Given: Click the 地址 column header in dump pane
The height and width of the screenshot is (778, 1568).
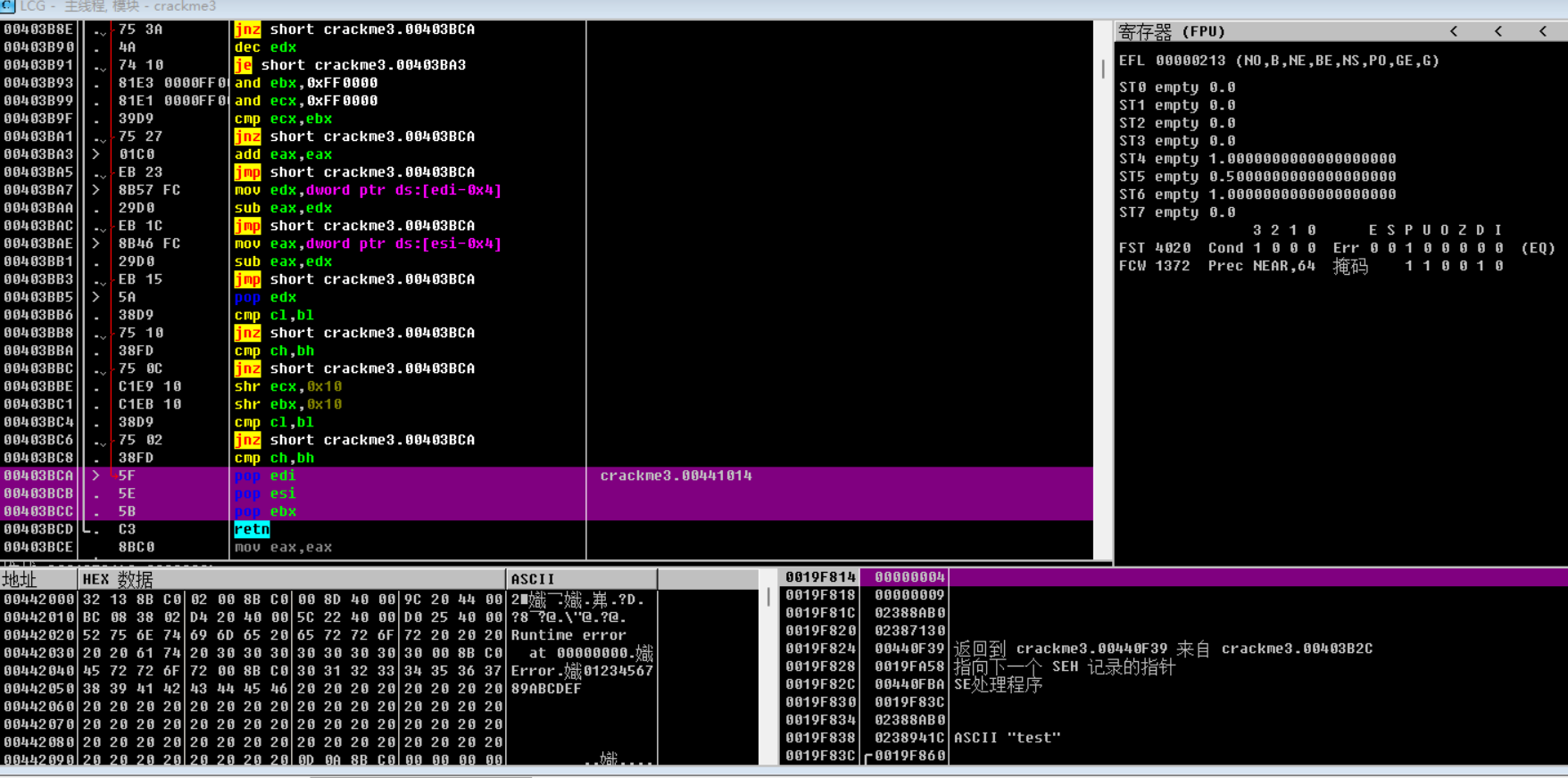Looking at the screenshot, I should 38,579.
